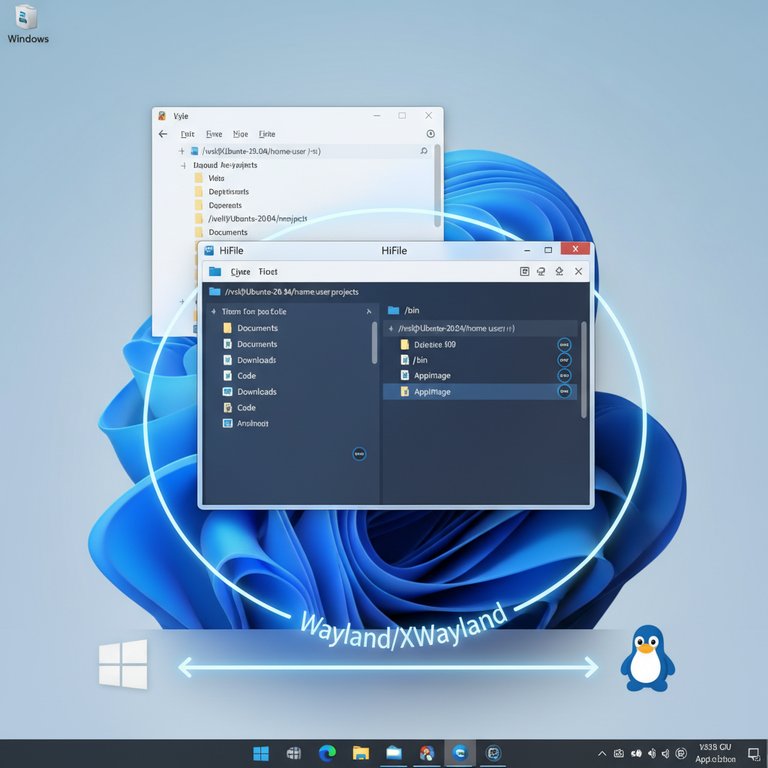Image resolution: width=768 pixels, height=768 pixels.
Task: Open the Mioe menu in Vyle
Action: [x=240, y=134]
